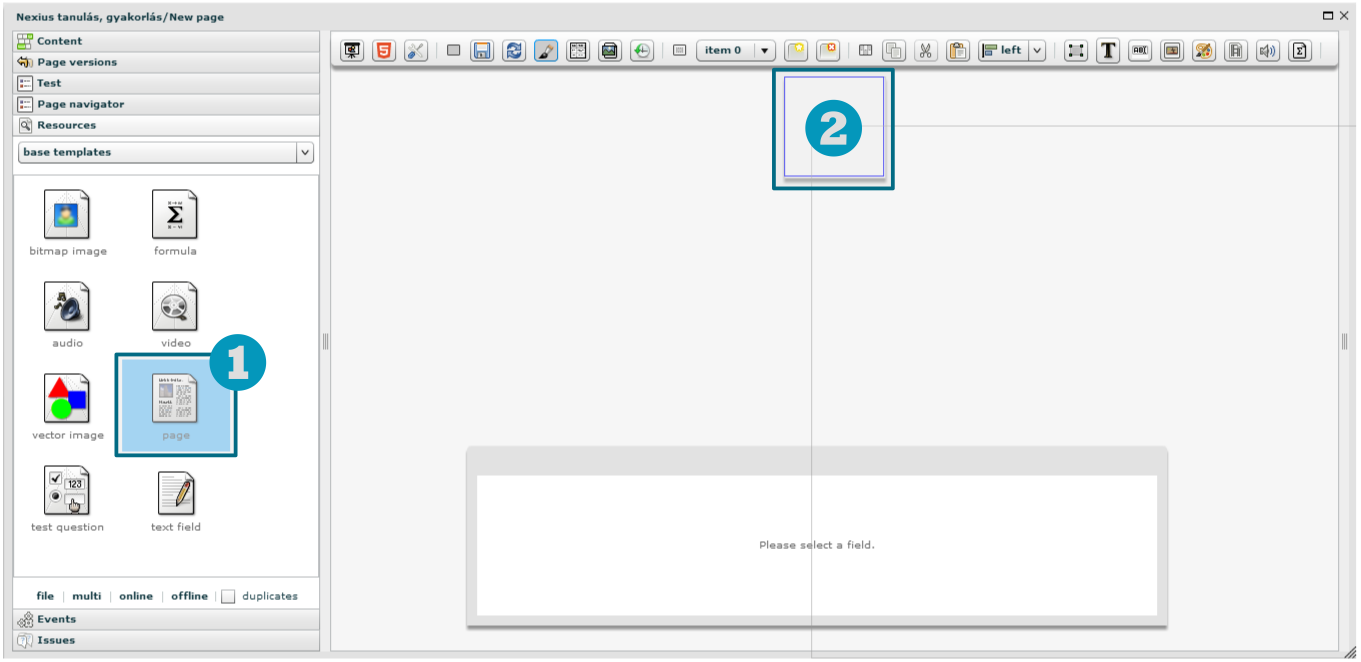Open the paint palette icon in the toolbar
The image size is (1361, 662).
tap(1204, 50)
